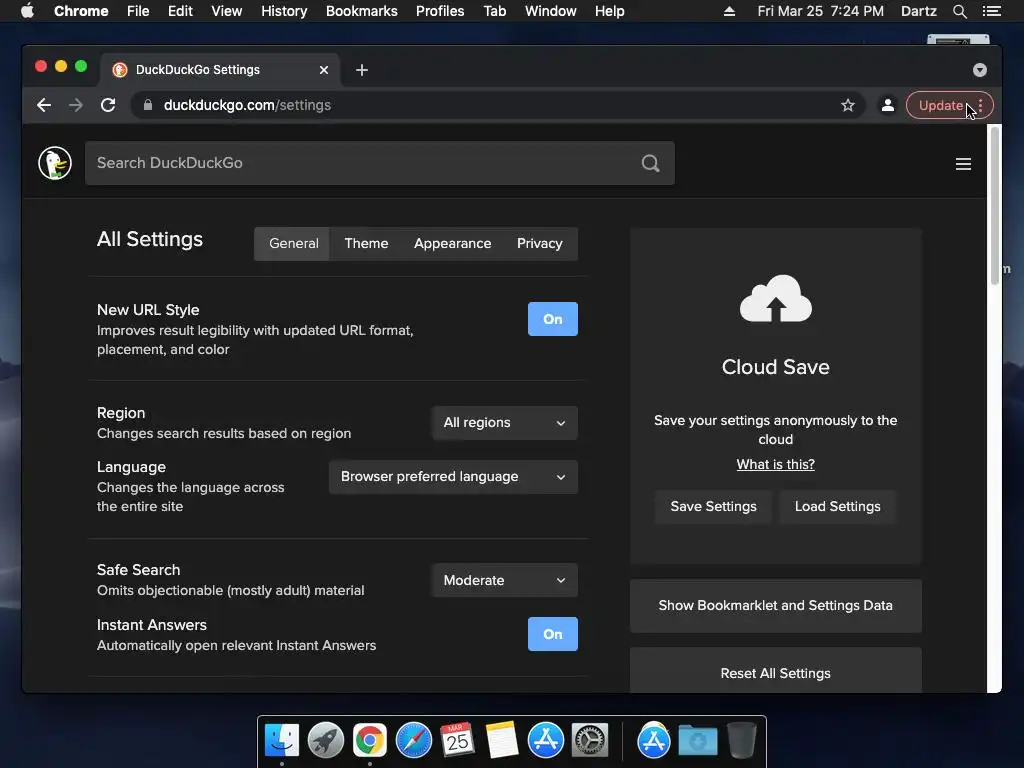The image size is (1024, 768).
Task: Click Show Bookmarklet and Settings Data
Action: pos(776,605)
